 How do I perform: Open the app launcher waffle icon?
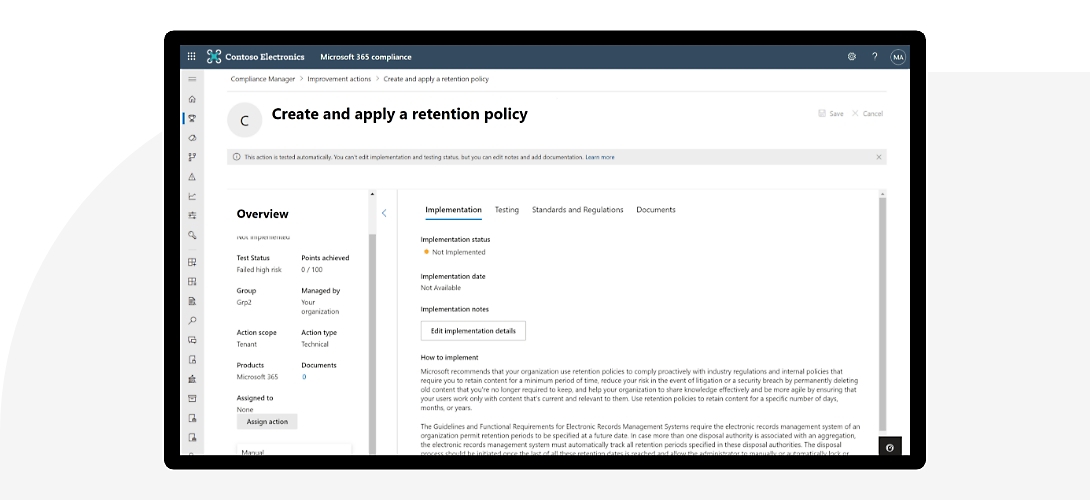[192, 57]
